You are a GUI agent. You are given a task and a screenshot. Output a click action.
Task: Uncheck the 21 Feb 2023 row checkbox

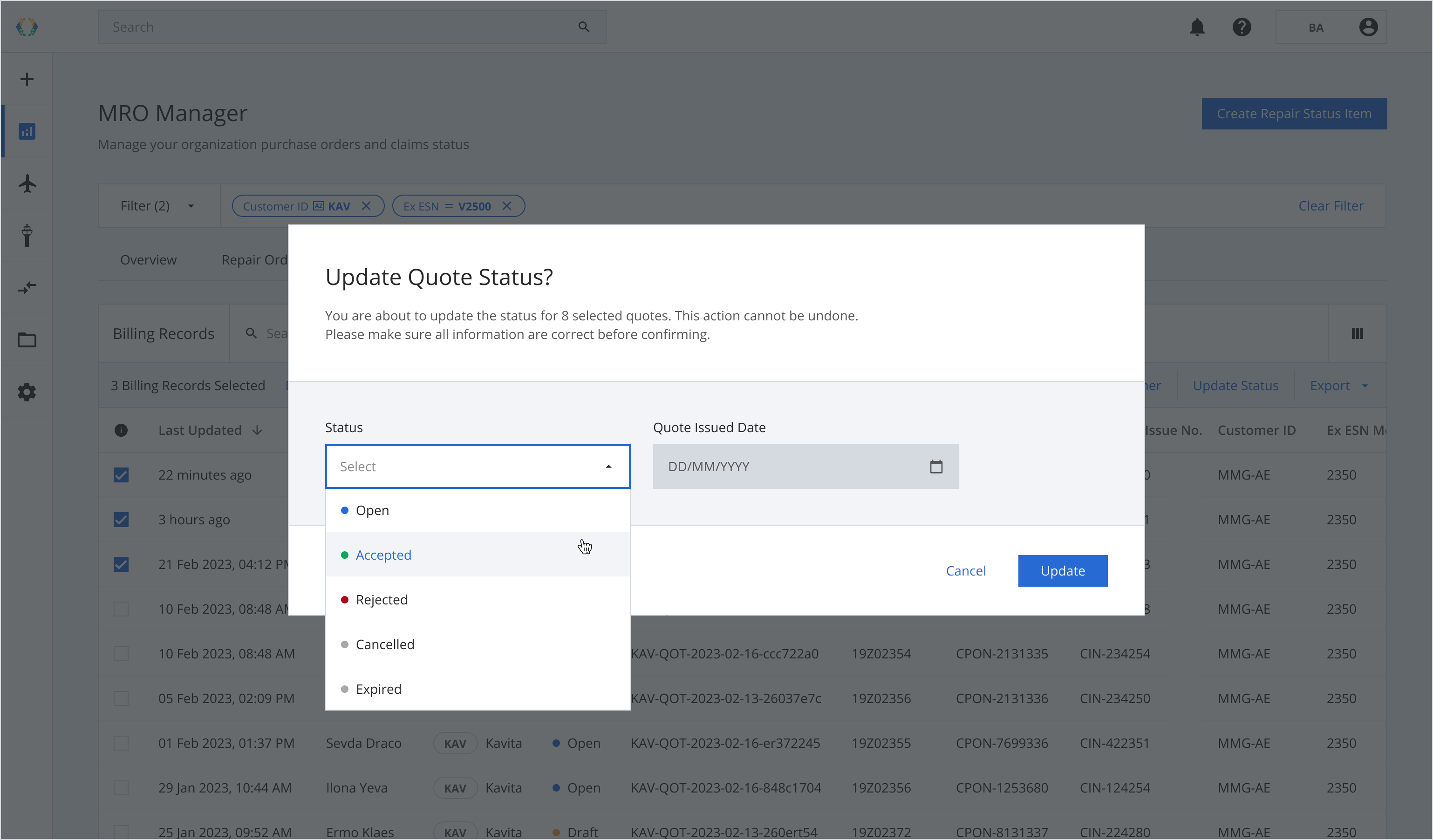pos(121,564)
